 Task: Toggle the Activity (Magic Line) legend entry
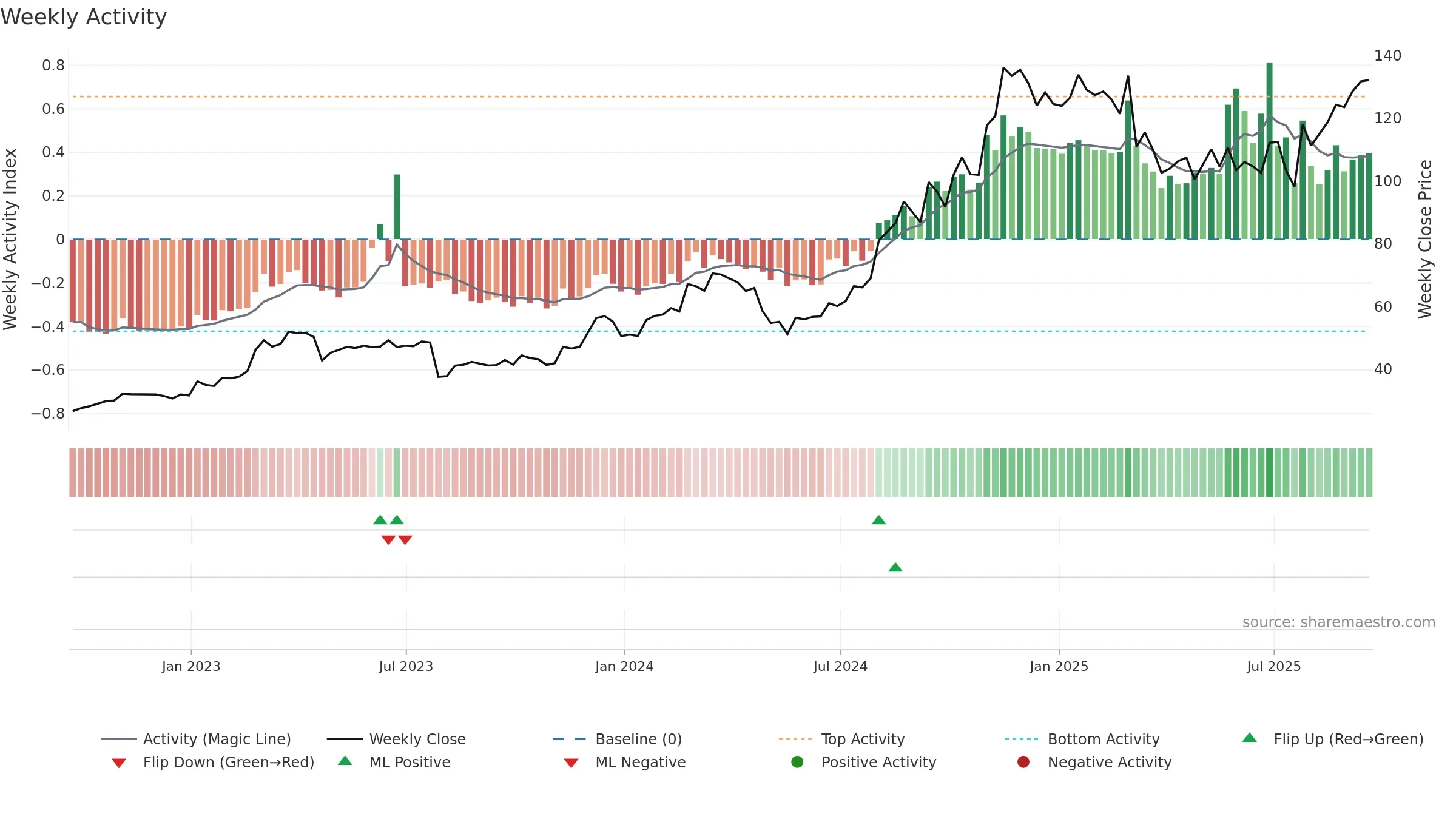pyautogui.click(x=196, y=739)
